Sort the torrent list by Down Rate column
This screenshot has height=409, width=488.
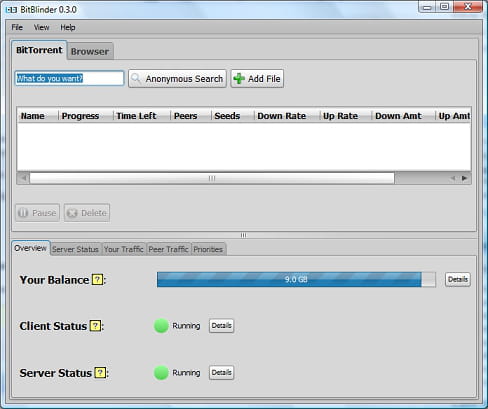[282, 116]
